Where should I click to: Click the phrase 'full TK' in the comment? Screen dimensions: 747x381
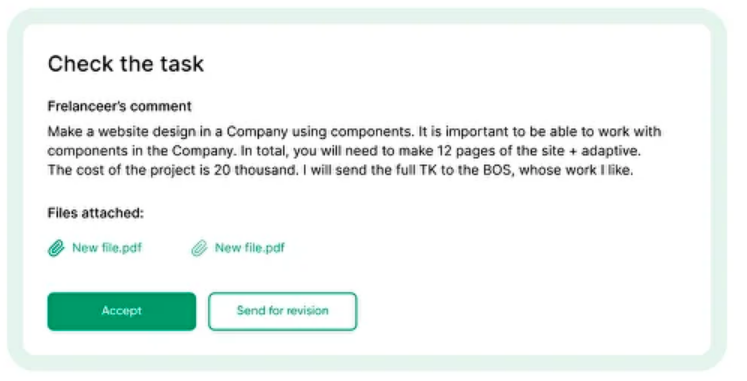[x=417, y=170]
